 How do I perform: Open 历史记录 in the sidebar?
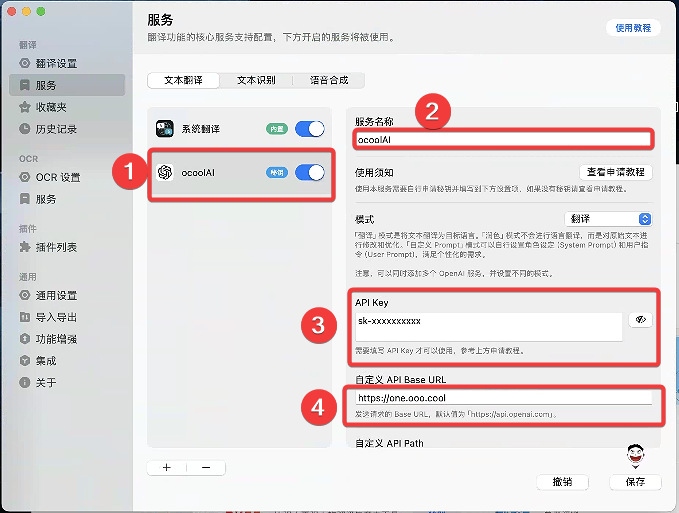(x=56, y=129)
